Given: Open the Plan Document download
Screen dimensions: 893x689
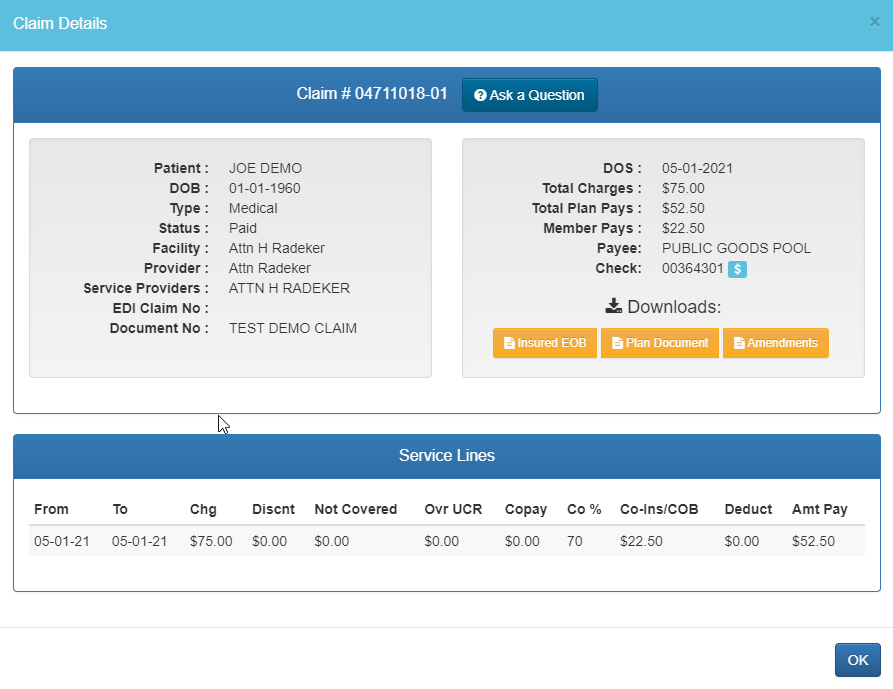Looking at the screenshot, I should [x=659, y=343].
